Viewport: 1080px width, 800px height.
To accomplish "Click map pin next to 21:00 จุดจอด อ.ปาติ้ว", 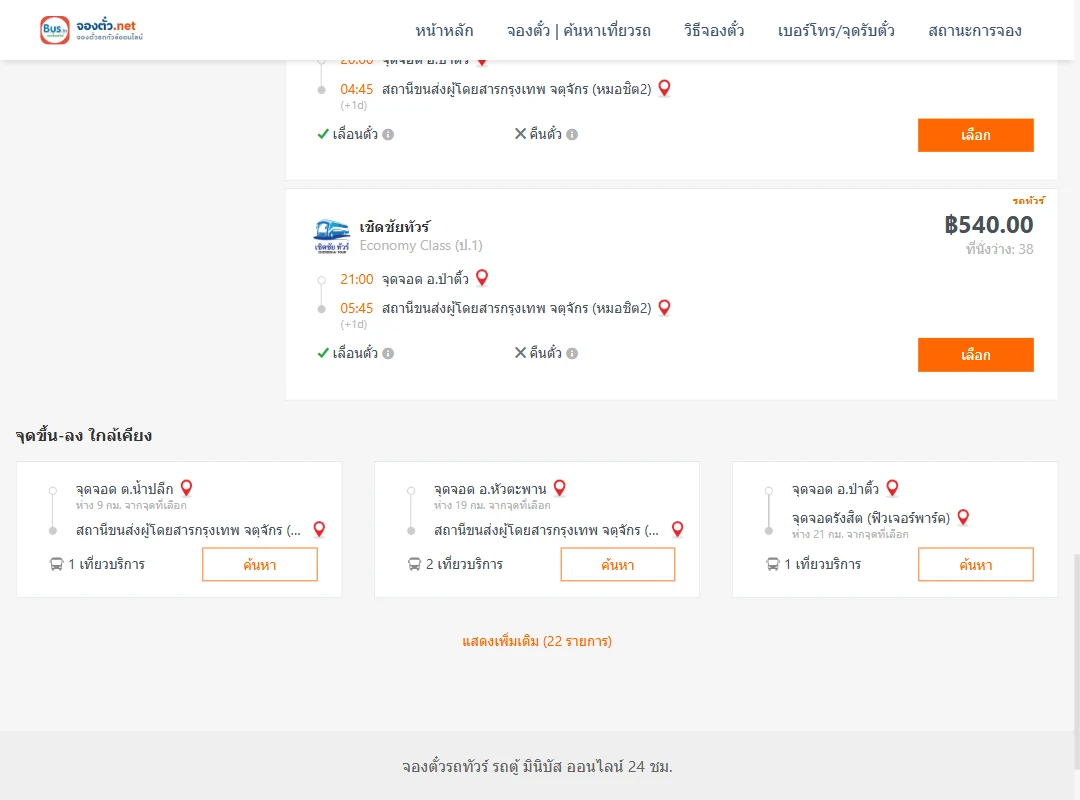I will coord(482,278).
